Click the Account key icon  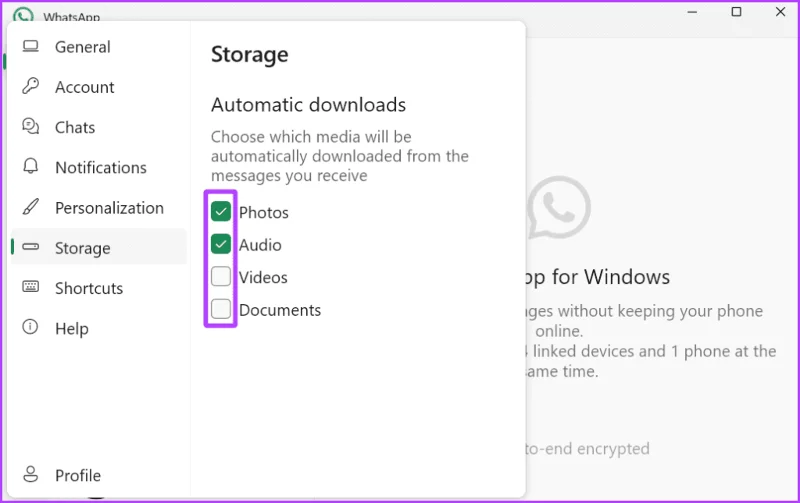pos(31,86)
